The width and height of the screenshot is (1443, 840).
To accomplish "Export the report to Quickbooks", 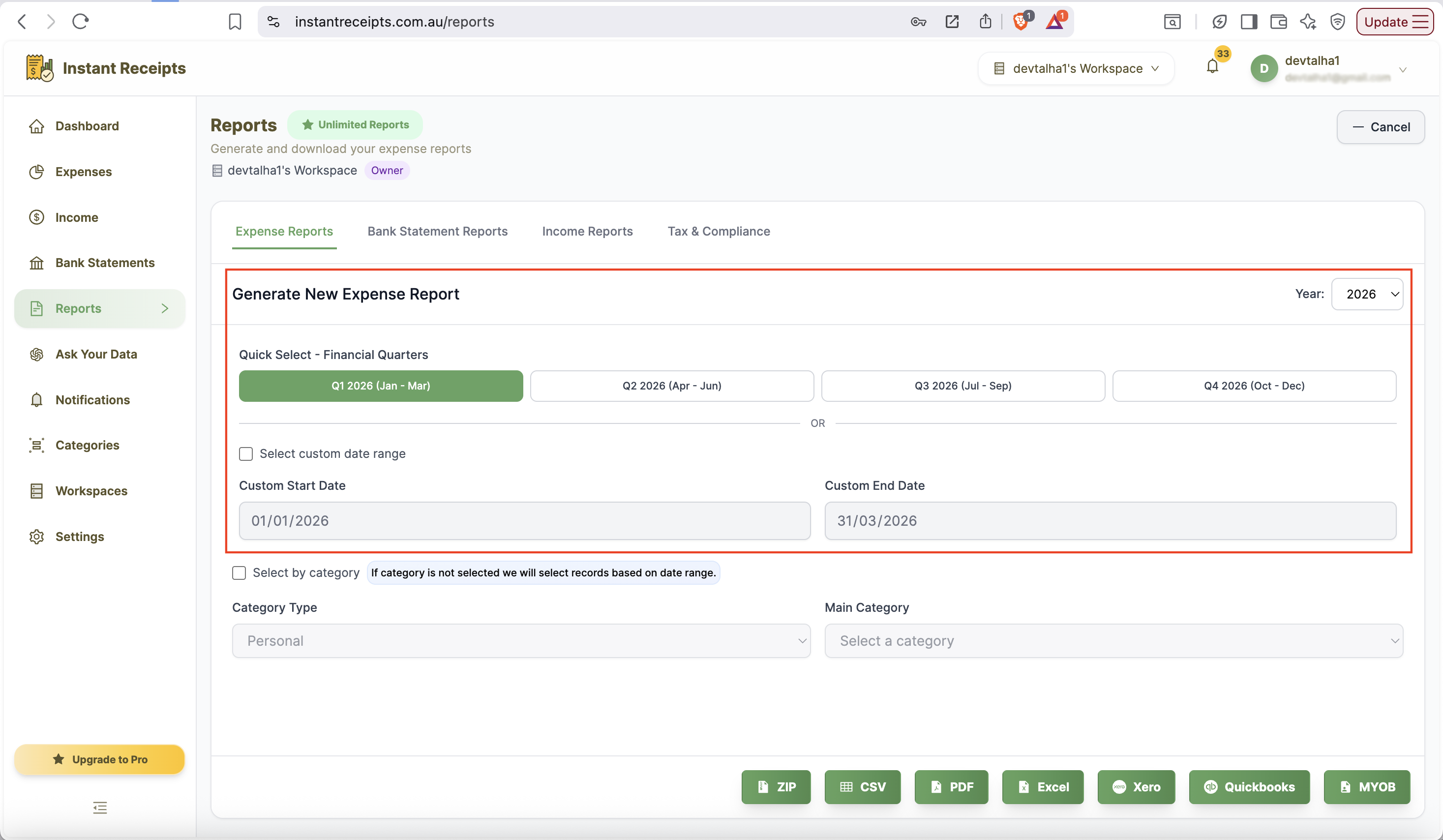I will [x=1249, y=787].
